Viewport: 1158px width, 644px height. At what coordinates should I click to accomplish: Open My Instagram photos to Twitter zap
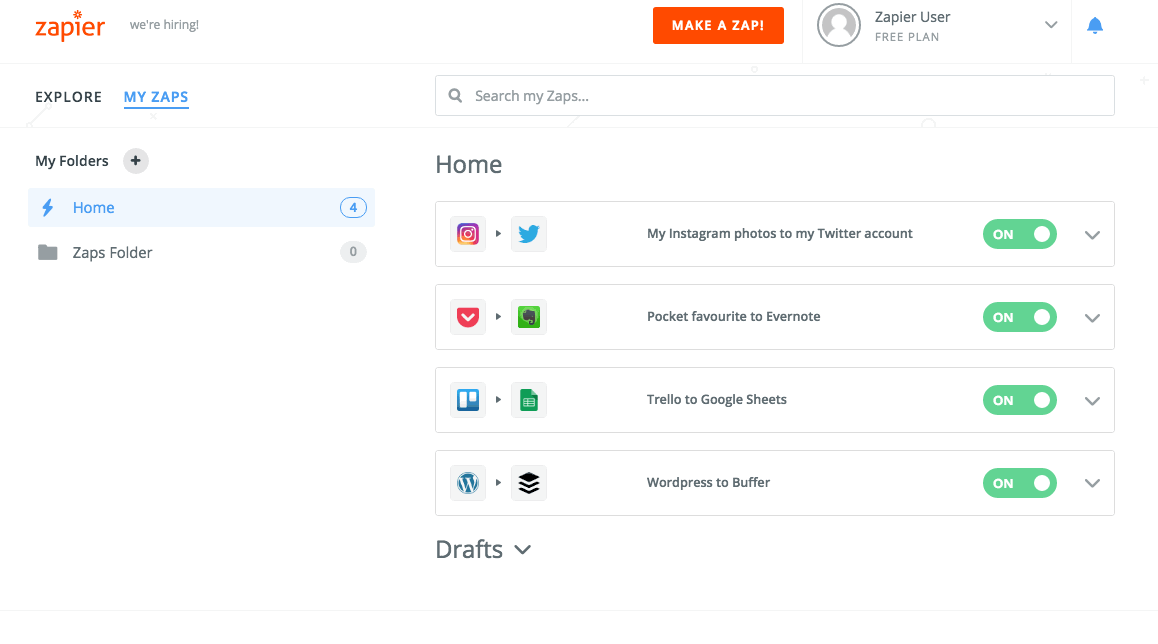(x=779, y=233)
